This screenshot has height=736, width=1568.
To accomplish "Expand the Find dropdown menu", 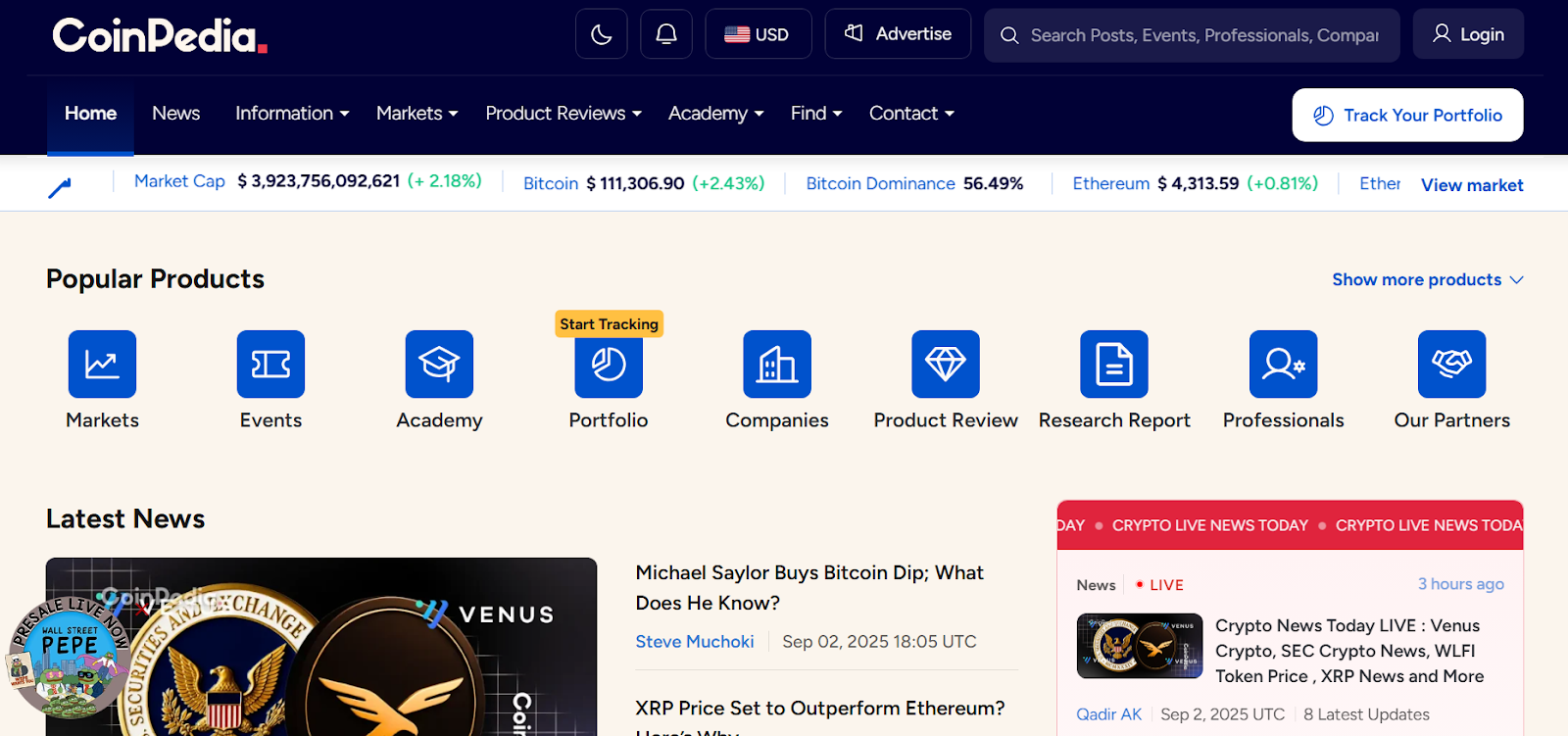I will pos(816,114).
